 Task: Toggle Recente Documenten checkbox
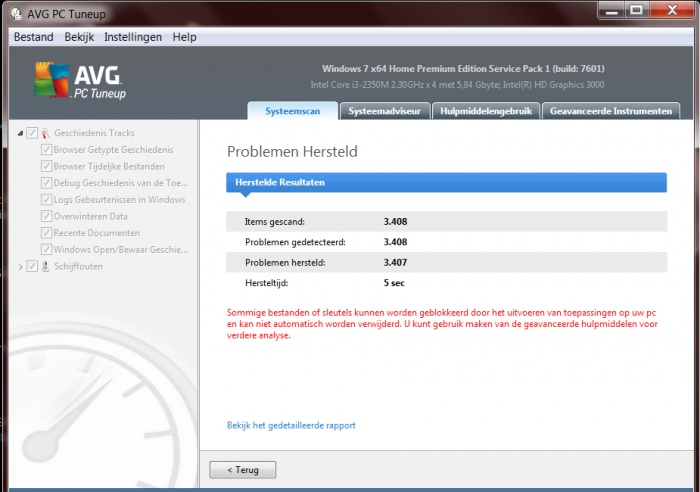(46, 233)
